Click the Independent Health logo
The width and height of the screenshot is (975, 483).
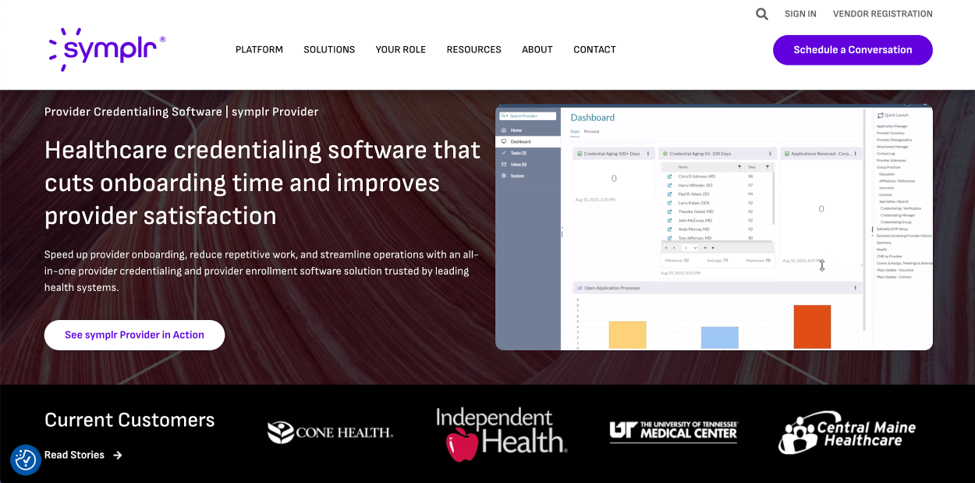click(501, 434)
